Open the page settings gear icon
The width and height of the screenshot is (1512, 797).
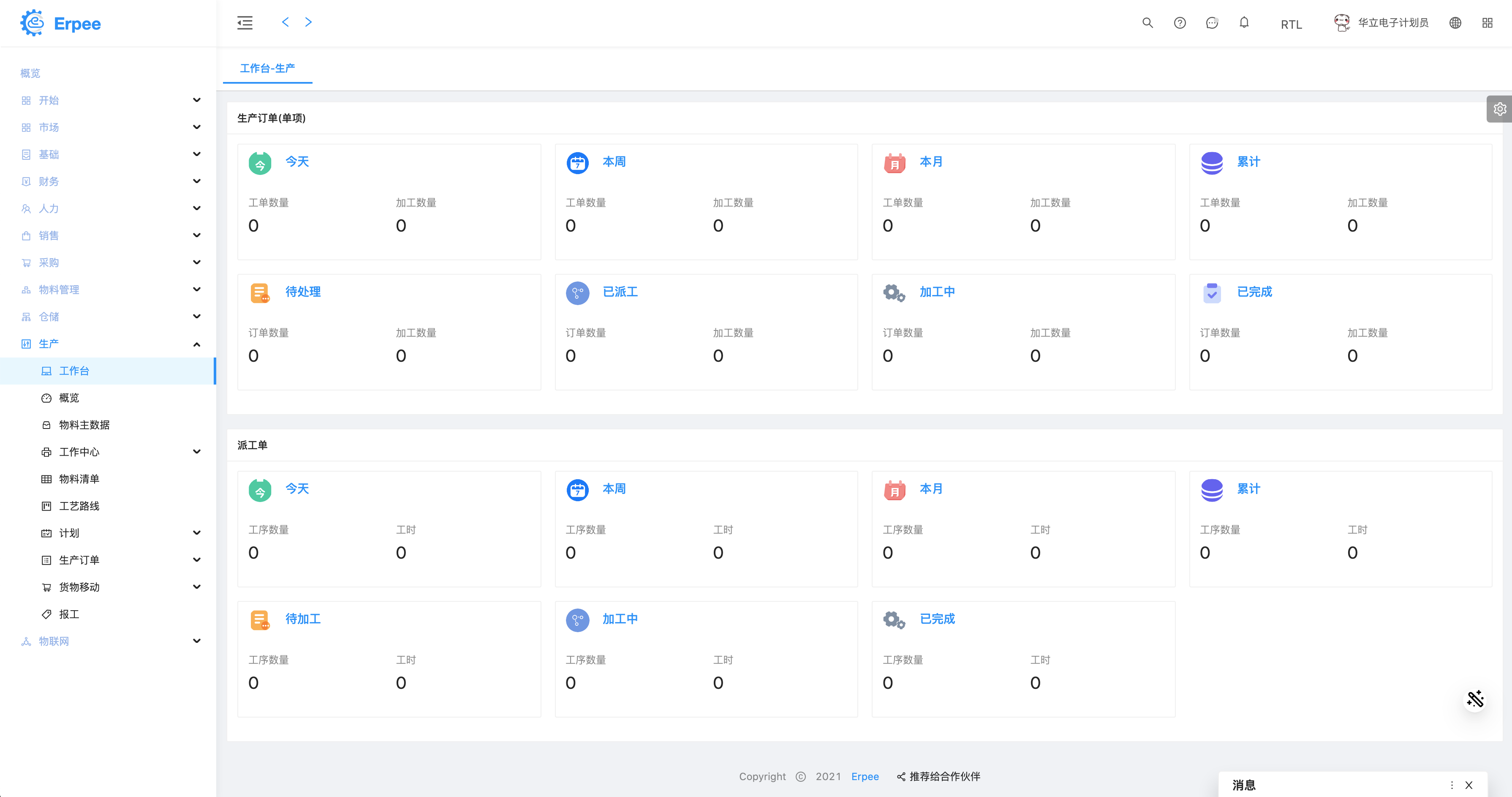click(x=1500, y=109)
